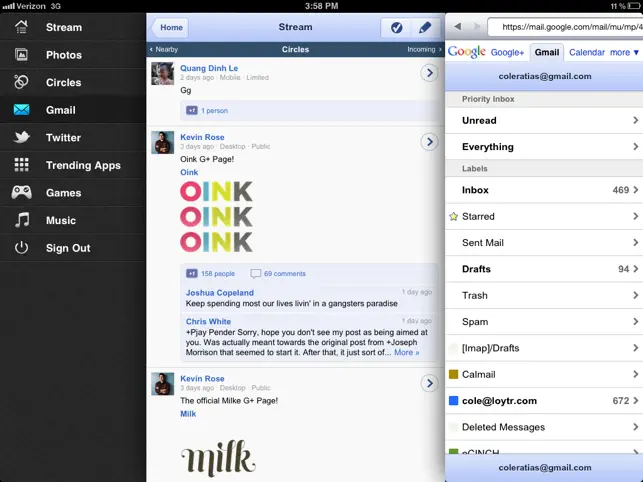The width and height of the screenshot is (643, 482).
Task: Switch to the Nearby stream tab
Action: tap(164, 49)
